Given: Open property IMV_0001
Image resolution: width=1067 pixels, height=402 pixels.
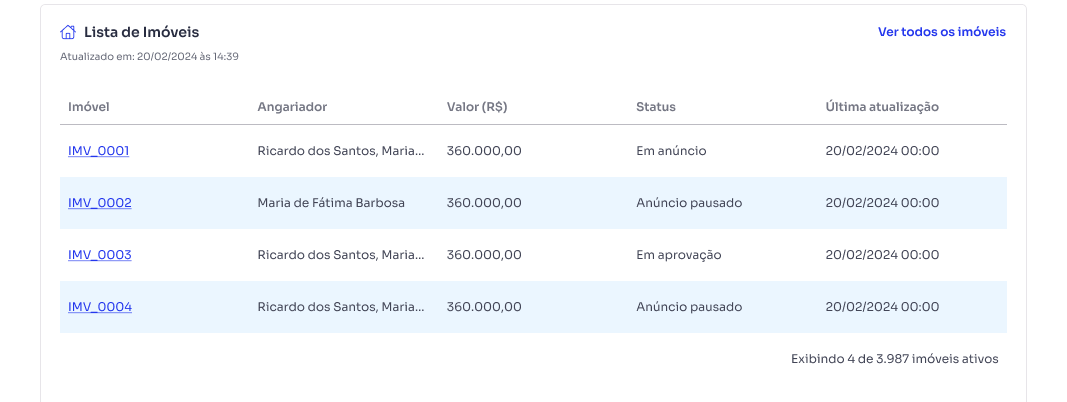Looking at the screenshot, I should coord(99,151).
